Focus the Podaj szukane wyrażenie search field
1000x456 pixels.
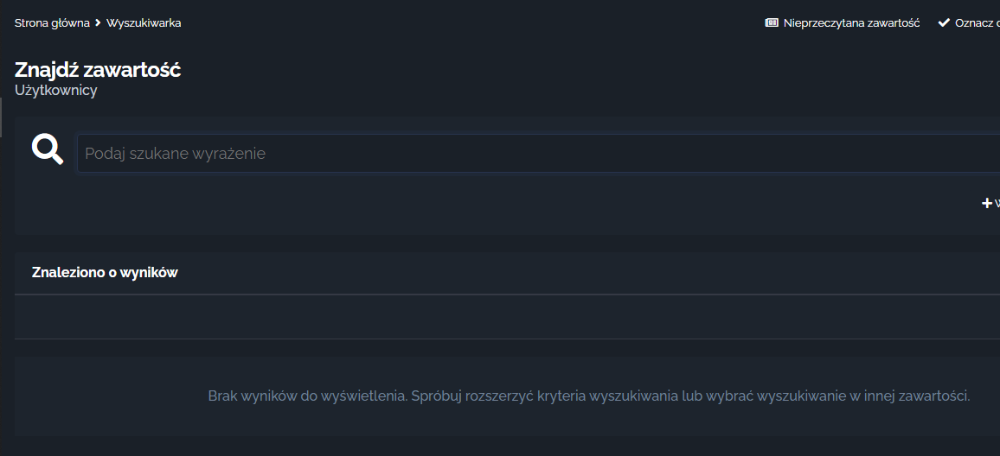click(x=538, y=153)
